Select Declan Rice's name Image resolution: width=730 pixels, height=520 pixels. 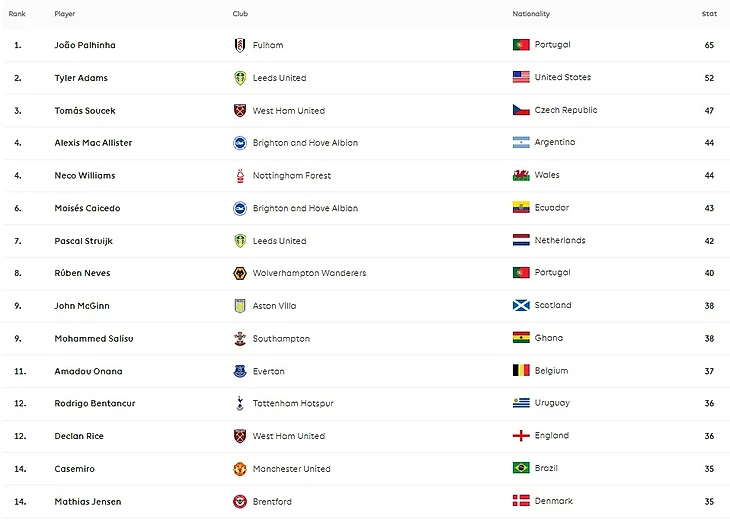coord(79,436)
